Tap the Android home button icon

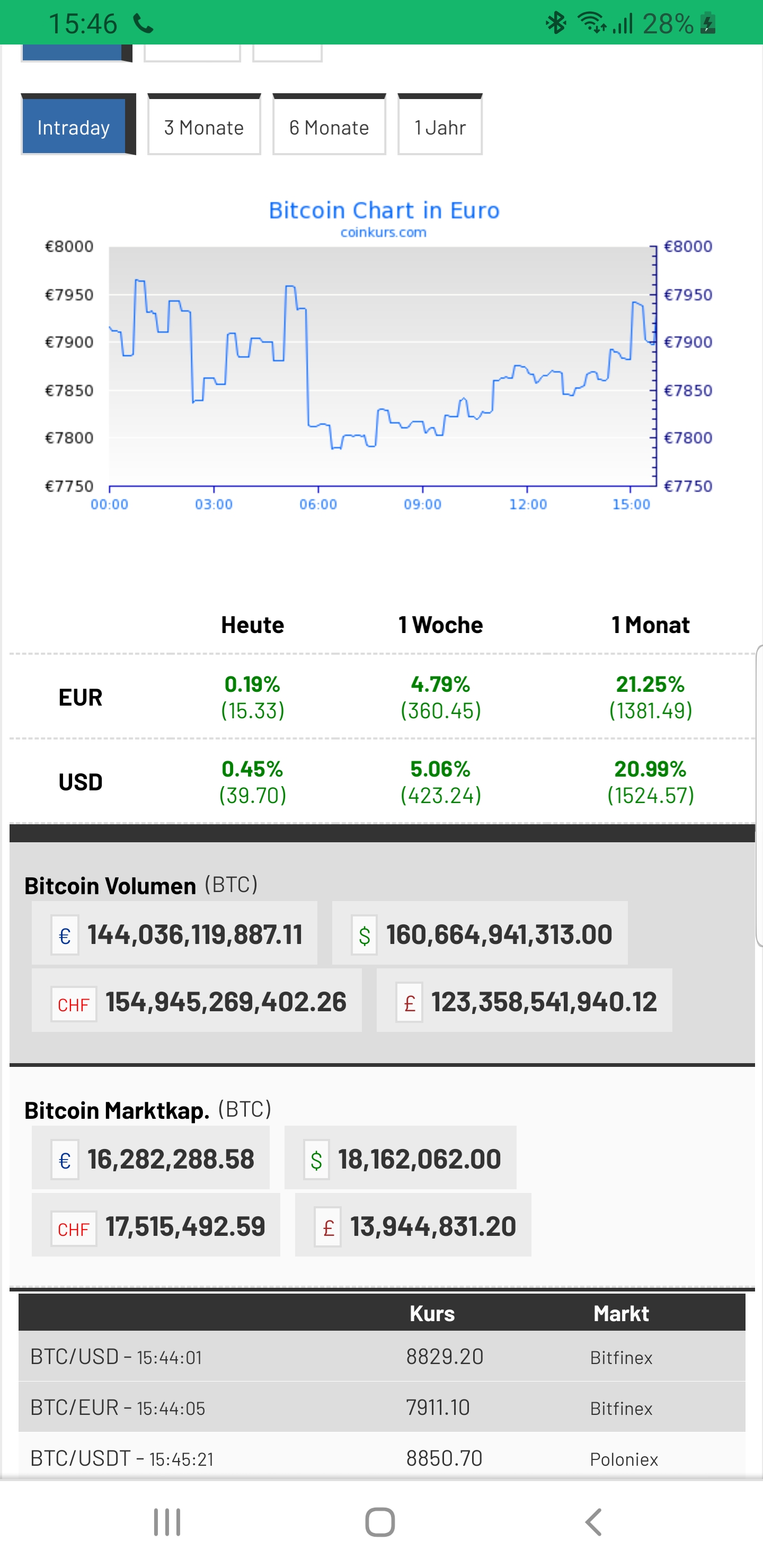380,1522
